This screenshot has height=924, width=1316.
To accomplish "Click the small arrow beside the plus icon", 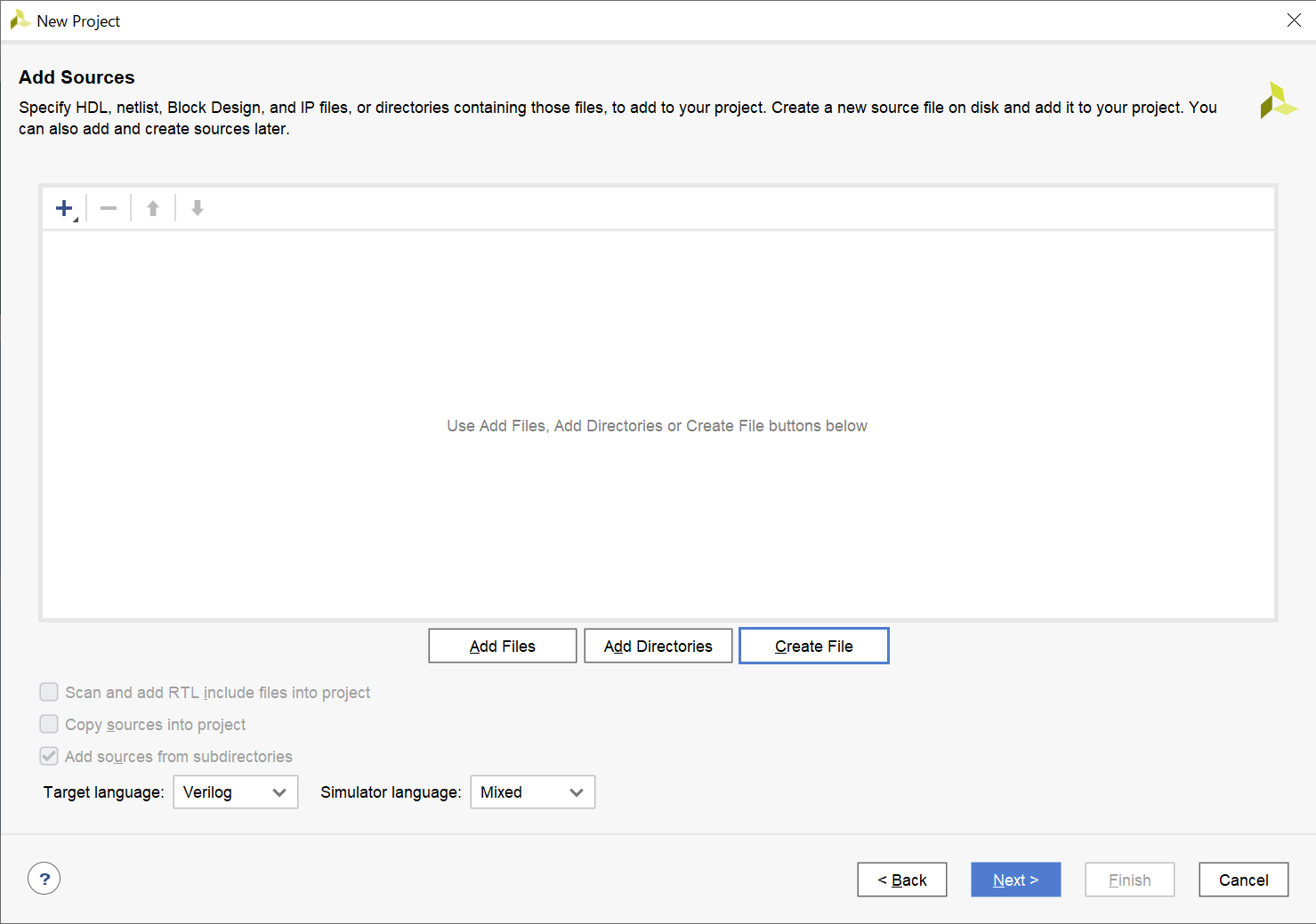I will point(76,219).
